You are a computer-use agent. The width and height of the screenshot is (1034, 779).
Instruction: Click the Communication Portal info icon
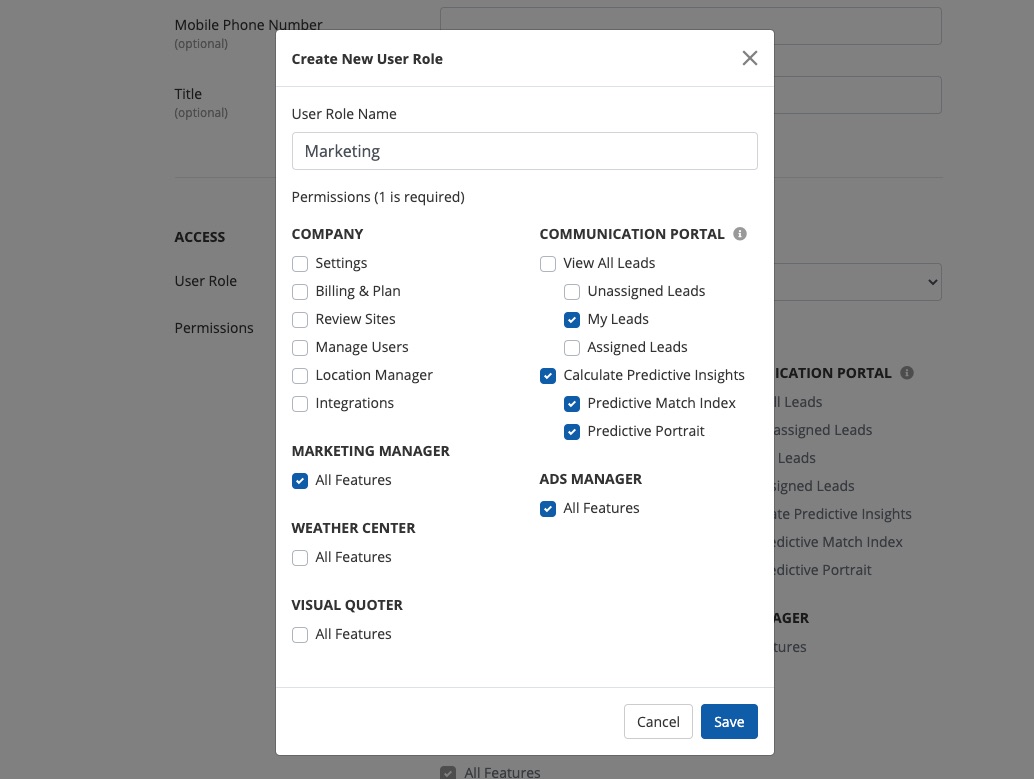740,234
